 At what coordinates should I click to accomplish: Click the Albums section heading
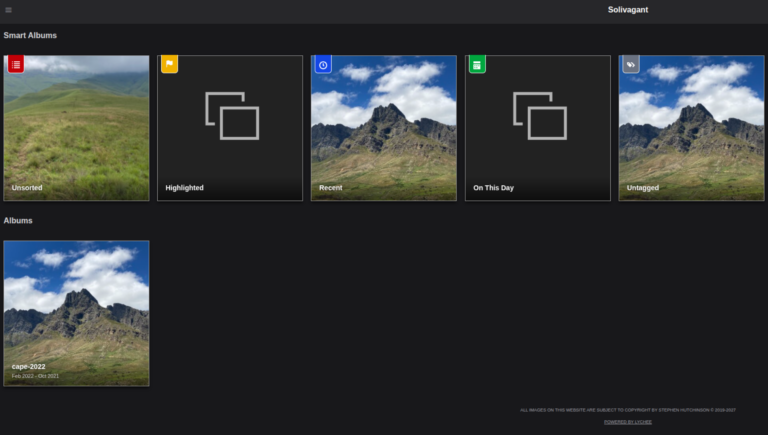(18, 220)
